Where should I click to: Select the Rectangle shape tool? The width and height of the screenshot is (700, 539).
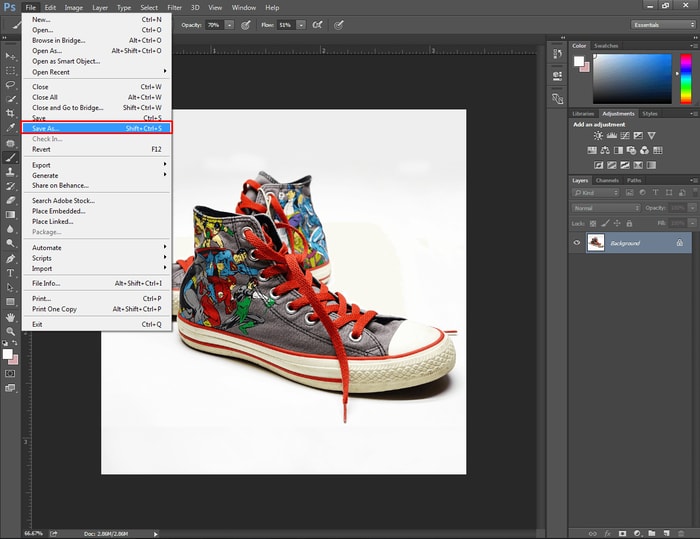click(x=10, y=302)
